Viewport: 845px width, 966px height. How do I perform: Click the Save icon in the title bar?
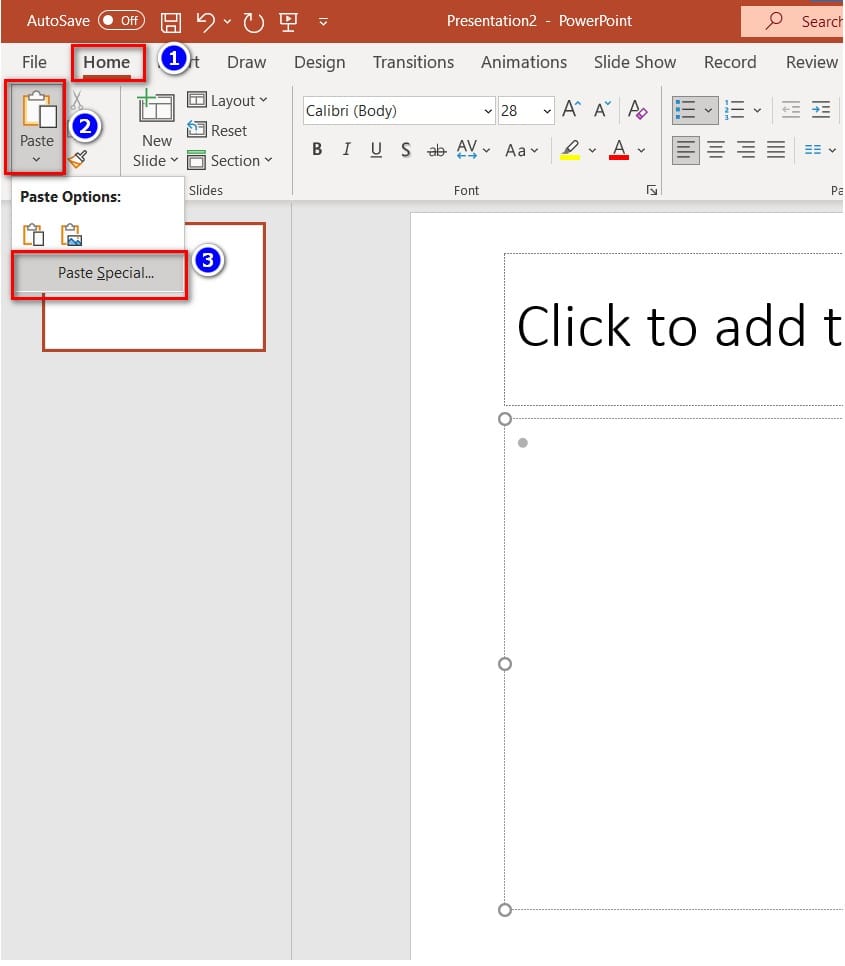pos(171,22)
